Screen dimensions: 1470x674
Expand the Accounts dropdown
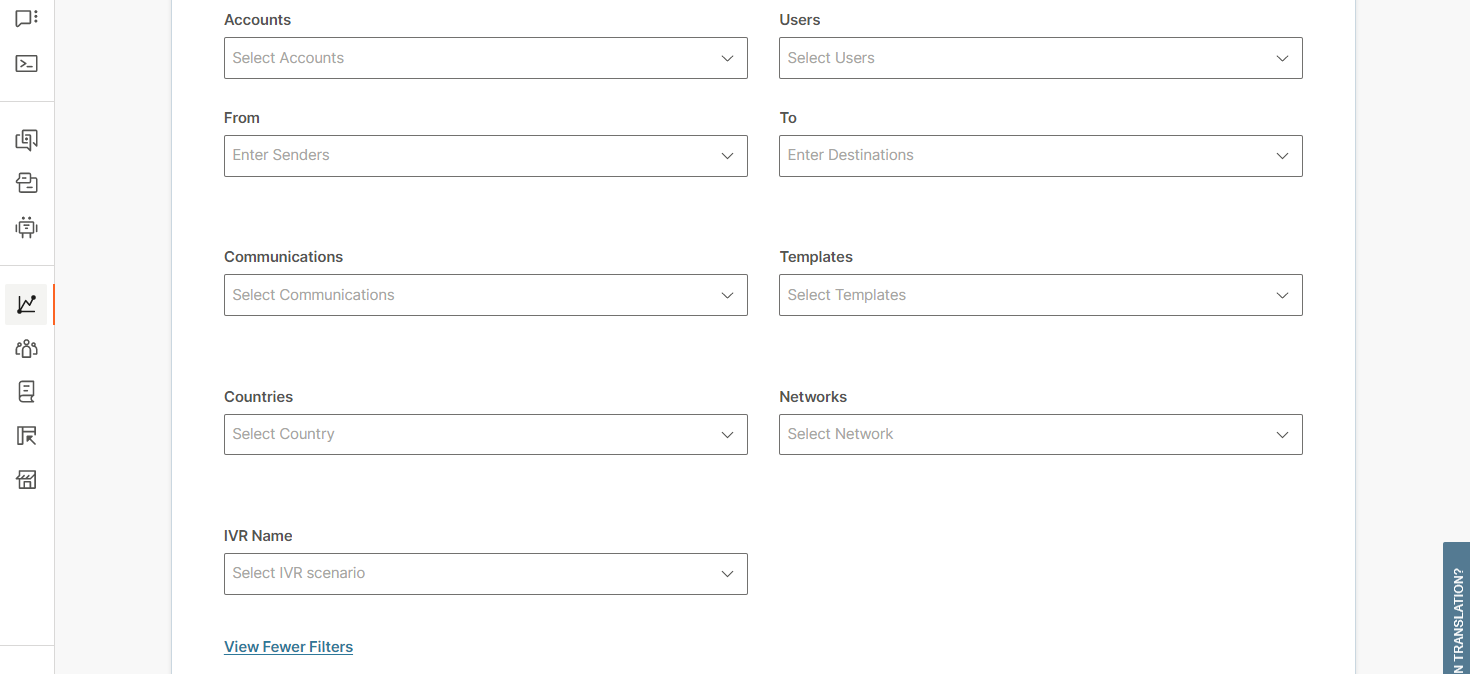[x=485, y=58]
